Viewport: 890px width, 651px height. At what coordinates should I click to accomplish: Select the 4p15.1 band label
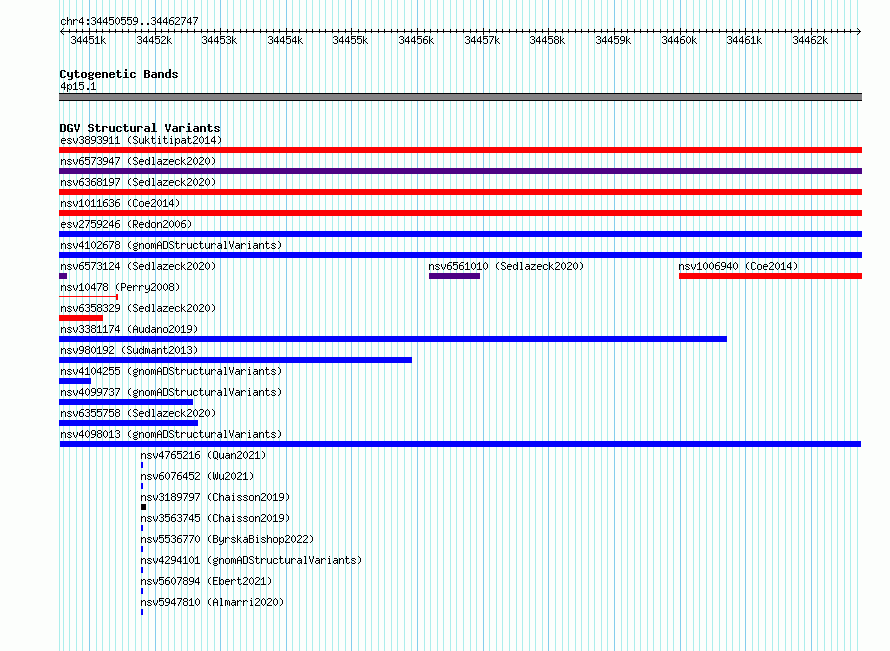78,86
